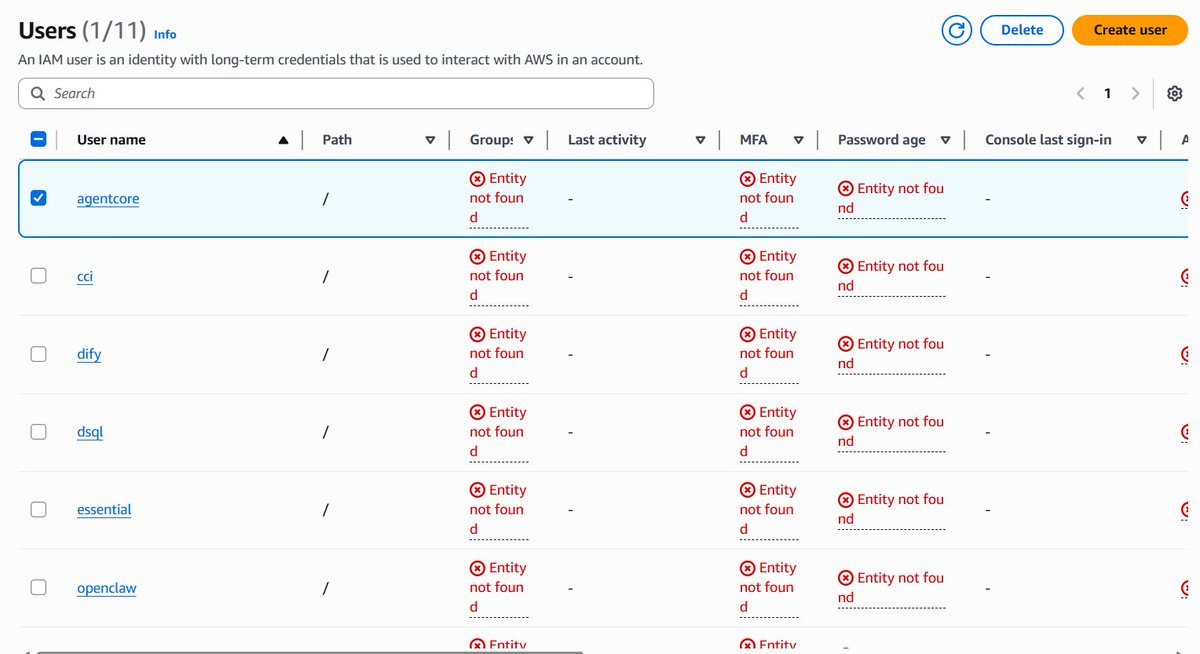
Task: Toggle the select-all users checkbox
Action: pos(38,140)
